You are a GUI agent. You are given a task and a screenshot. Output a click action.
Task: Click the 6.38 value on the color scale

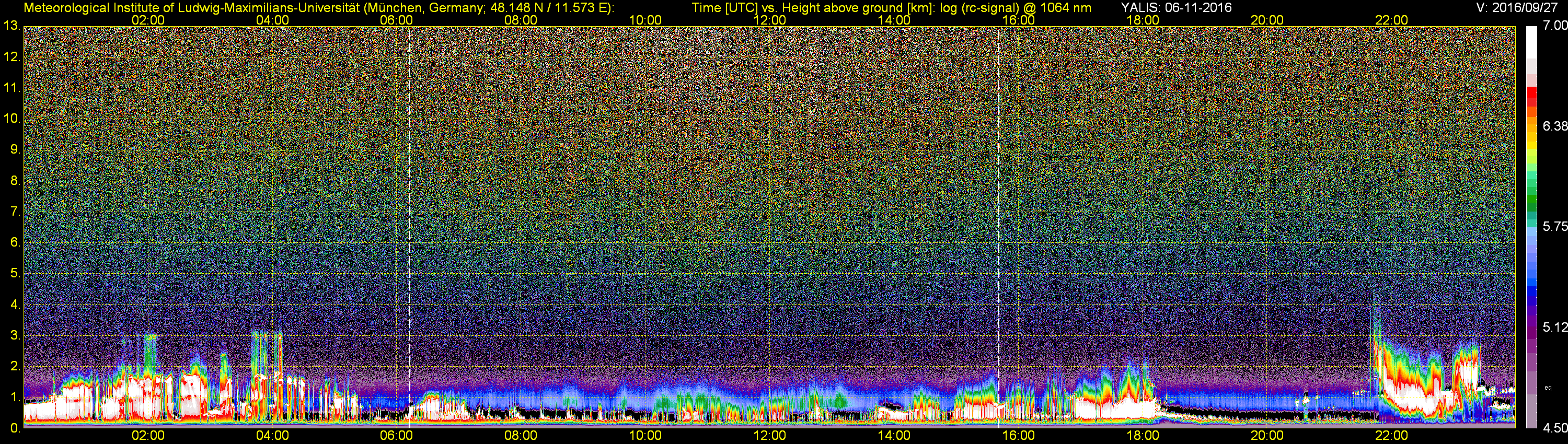point(1554,126)
